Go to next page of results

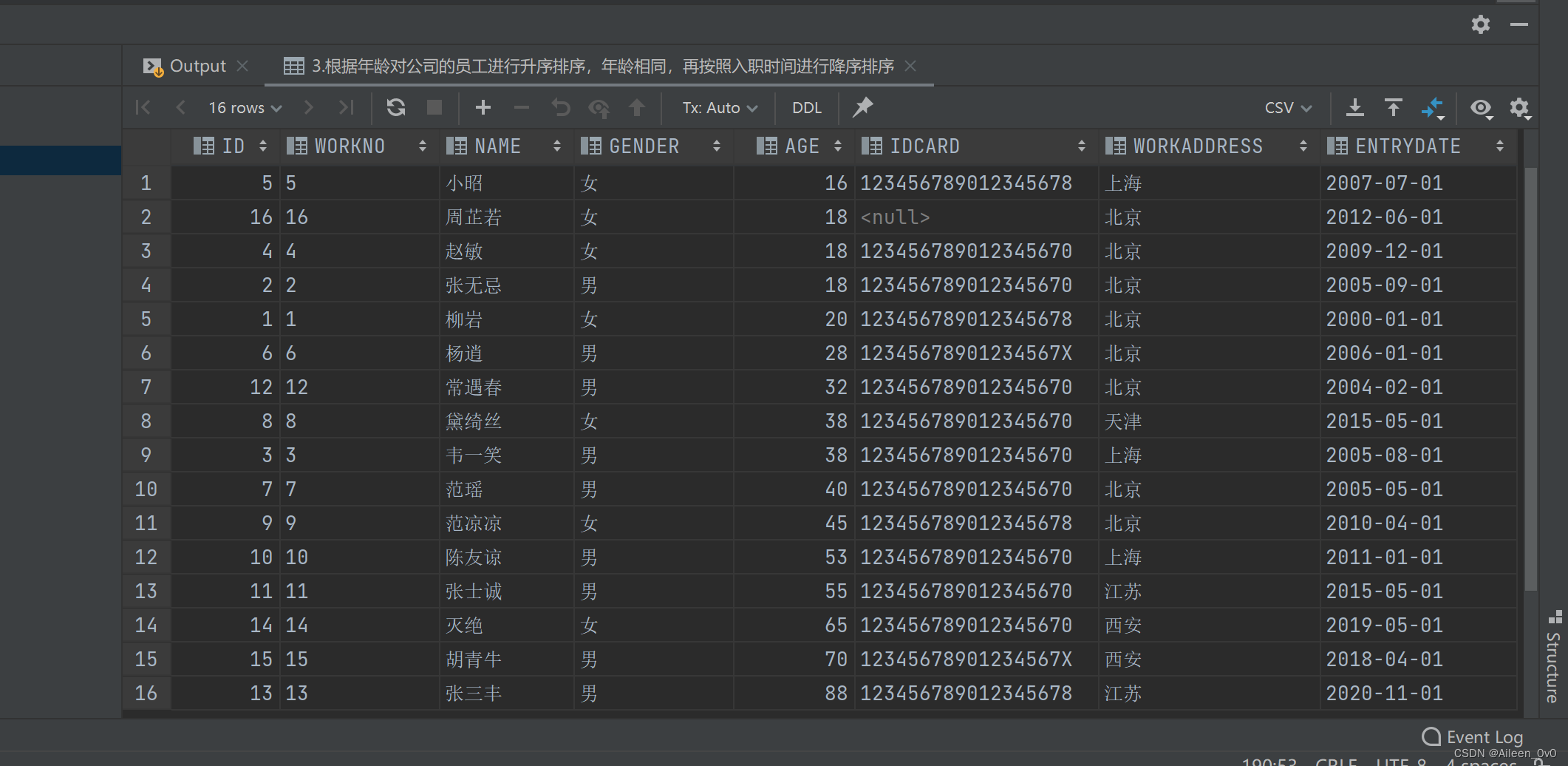pos(309,108)
